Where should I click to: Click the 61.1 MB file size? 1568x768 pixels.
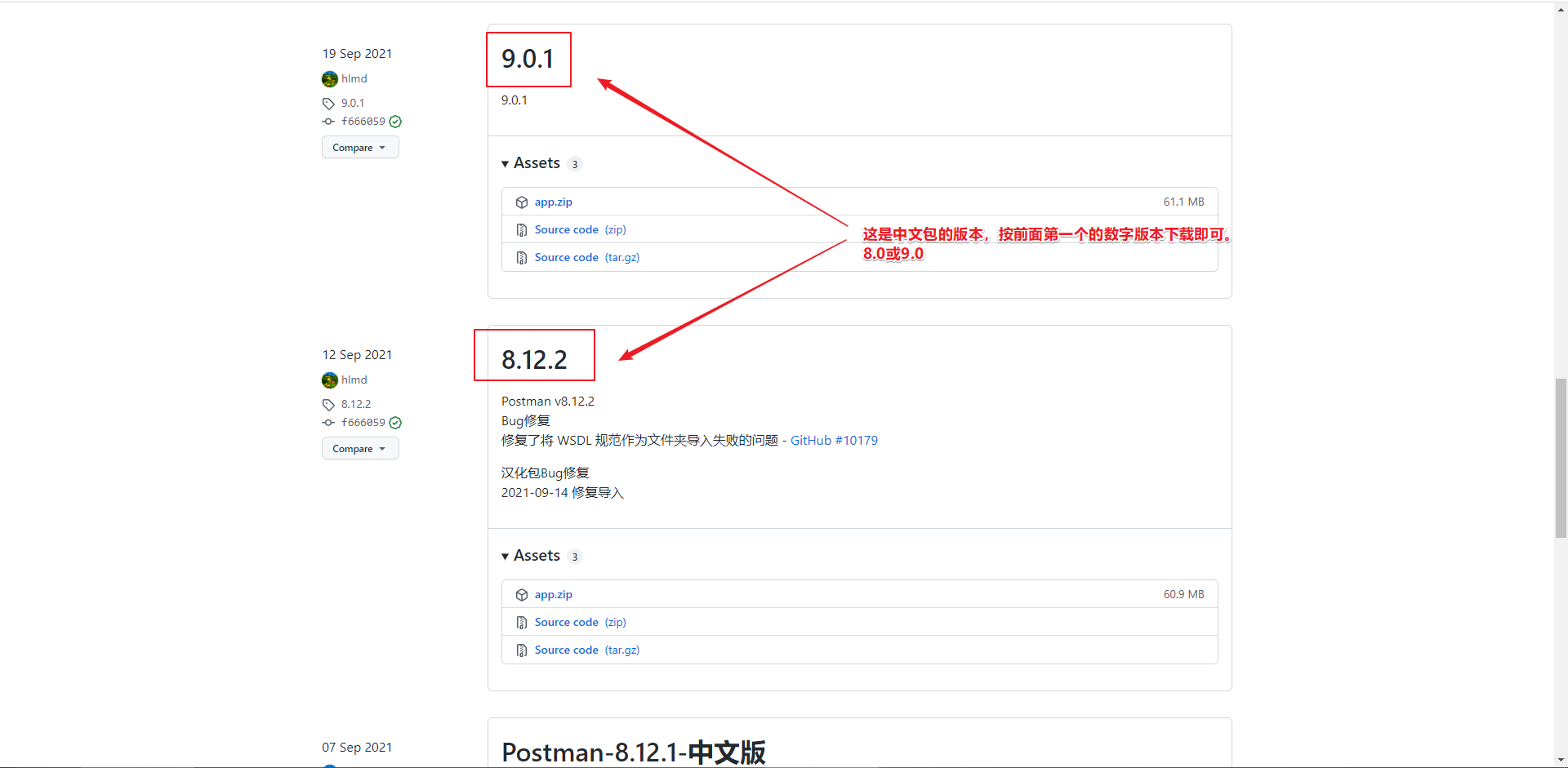[x=1184, y=202]
